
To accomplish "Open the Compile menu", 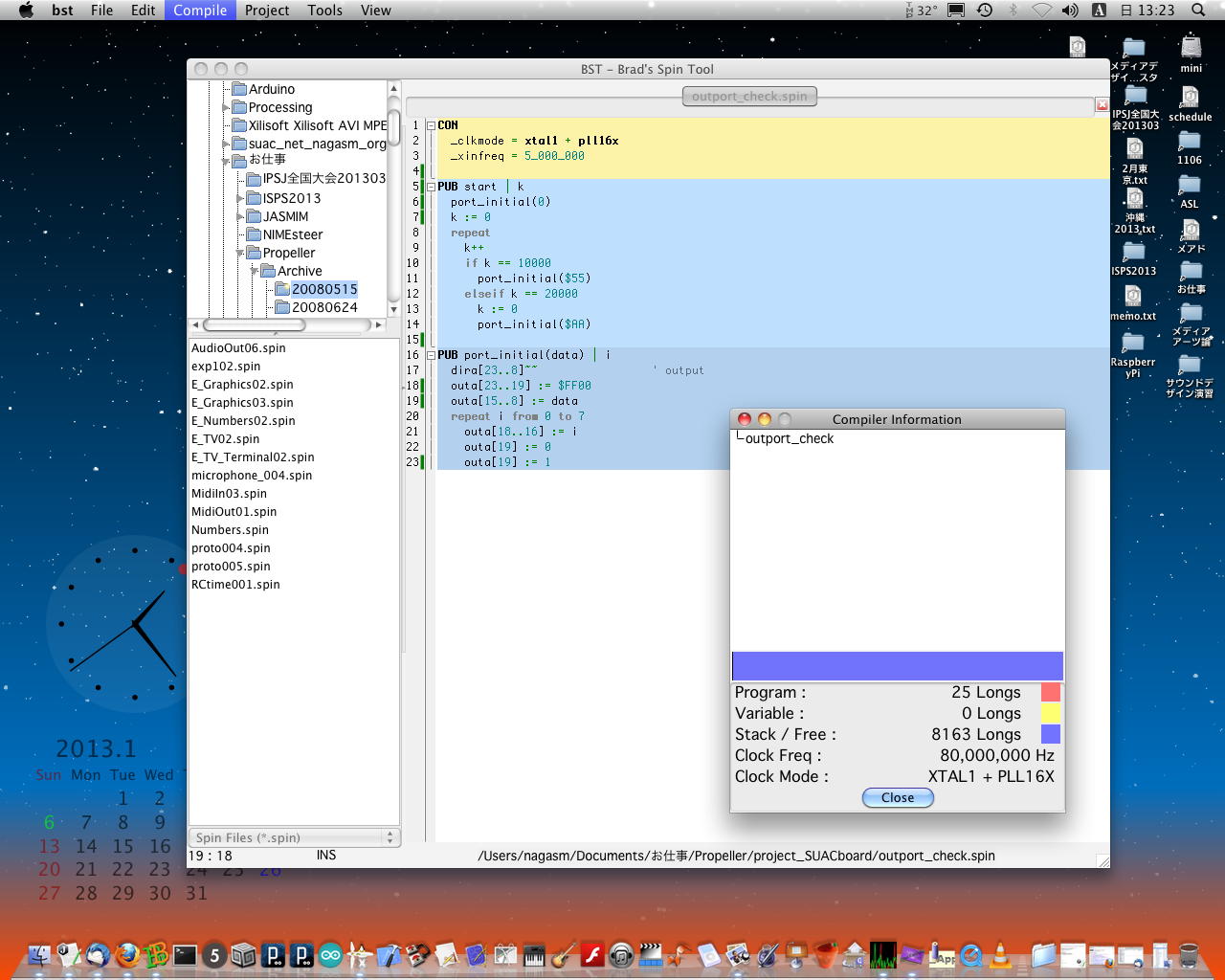I will point(200,11).
